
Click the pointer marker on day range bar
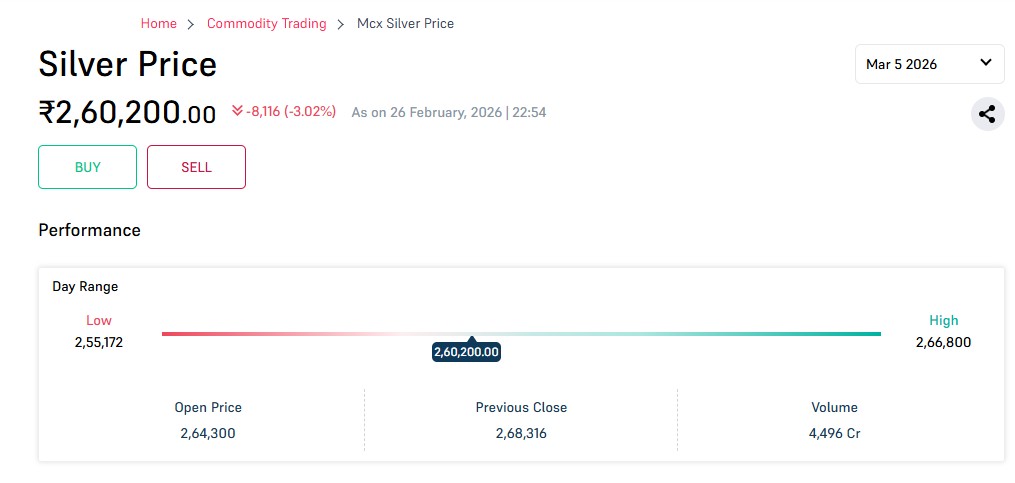pos(470,340)
